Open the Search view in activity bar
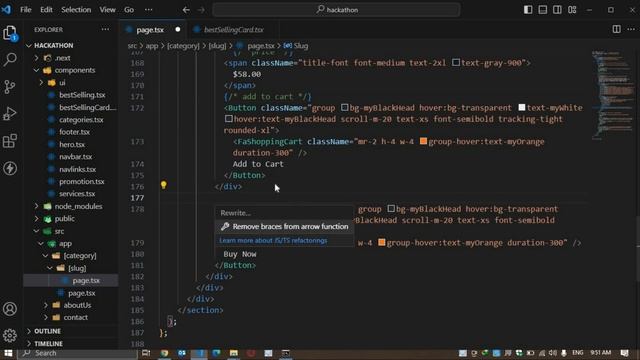This screenshot has width=640, height=360. pos(10,60)
